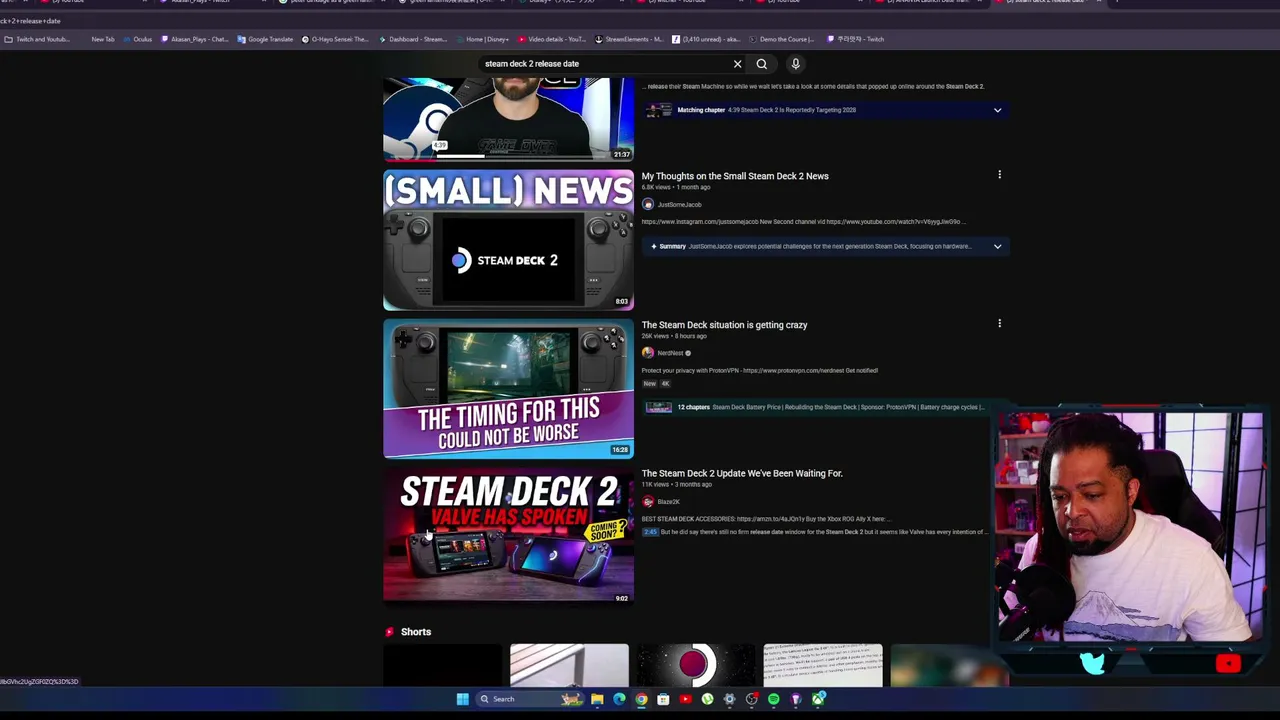
Task: Open File Explorer from the taskbar
Action: (597, 699)
